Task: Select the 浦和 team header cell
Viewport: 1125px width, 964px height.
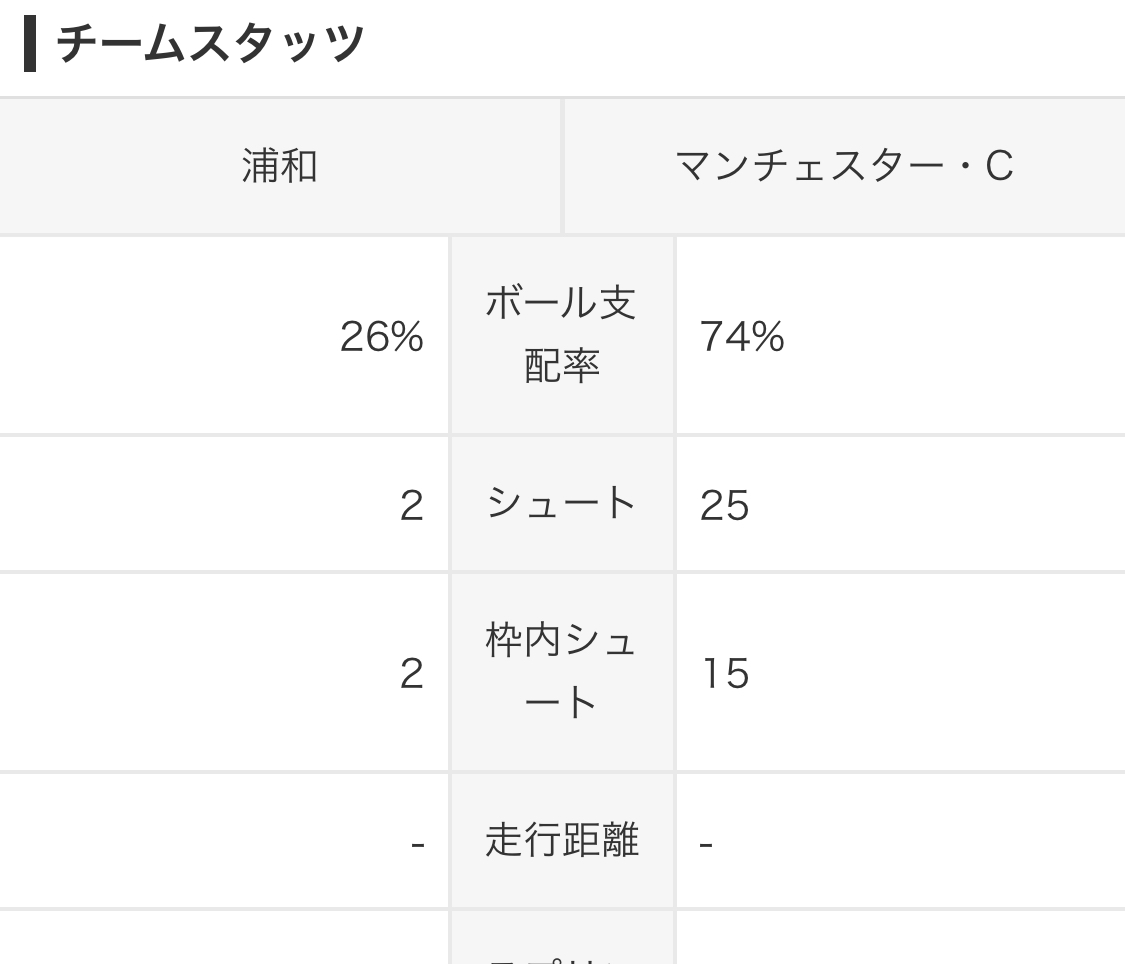Action: pyautogui.click(x=280, y=166)
